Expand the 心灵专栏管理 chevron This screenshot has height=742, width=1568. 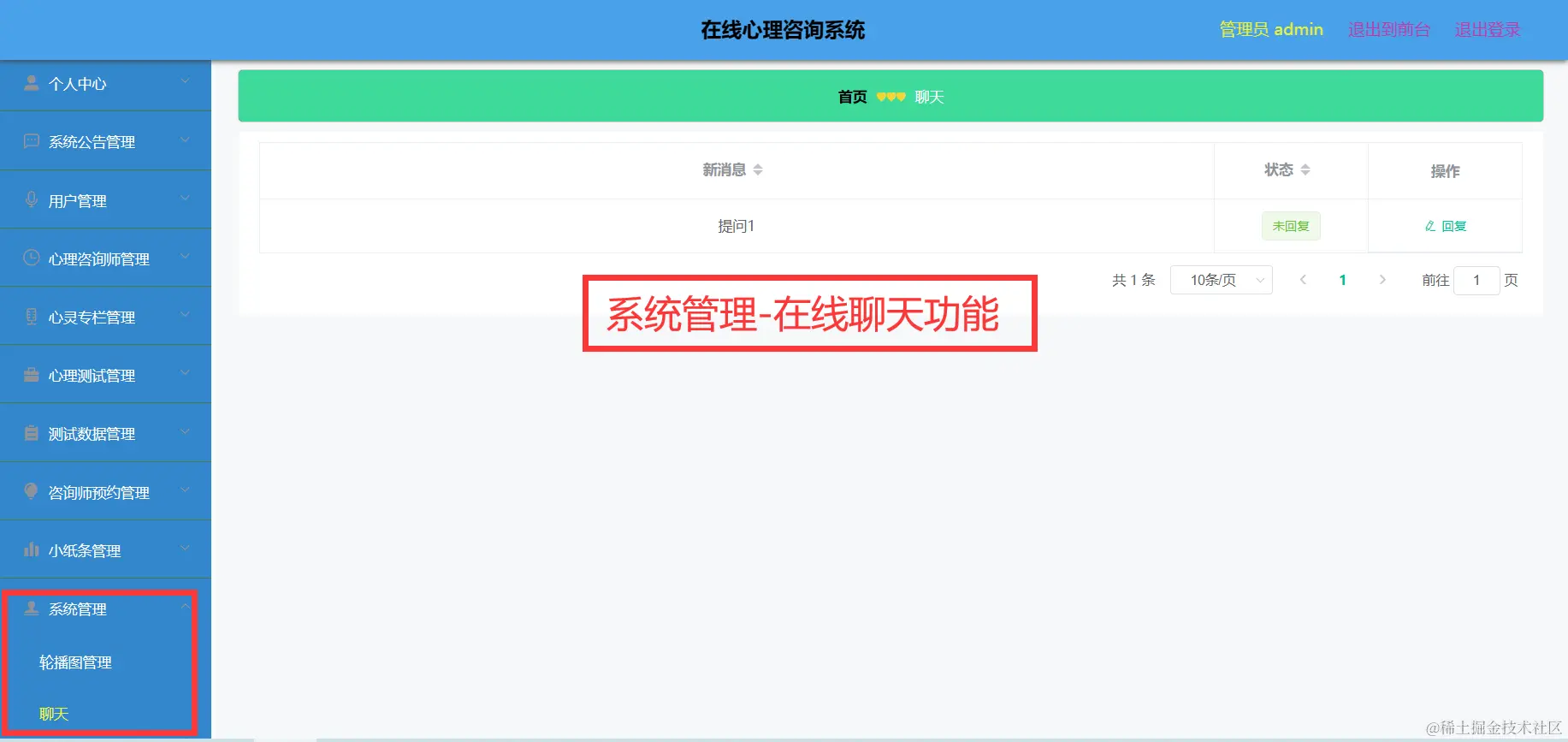pyautogui.click(x=185, y=315)
